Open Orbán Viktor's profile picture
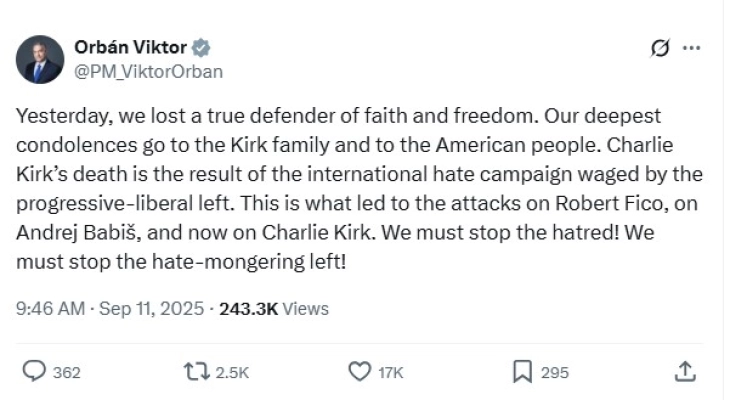Image resolution: width=730 pixels, height=400 pixels. (40, 59)
